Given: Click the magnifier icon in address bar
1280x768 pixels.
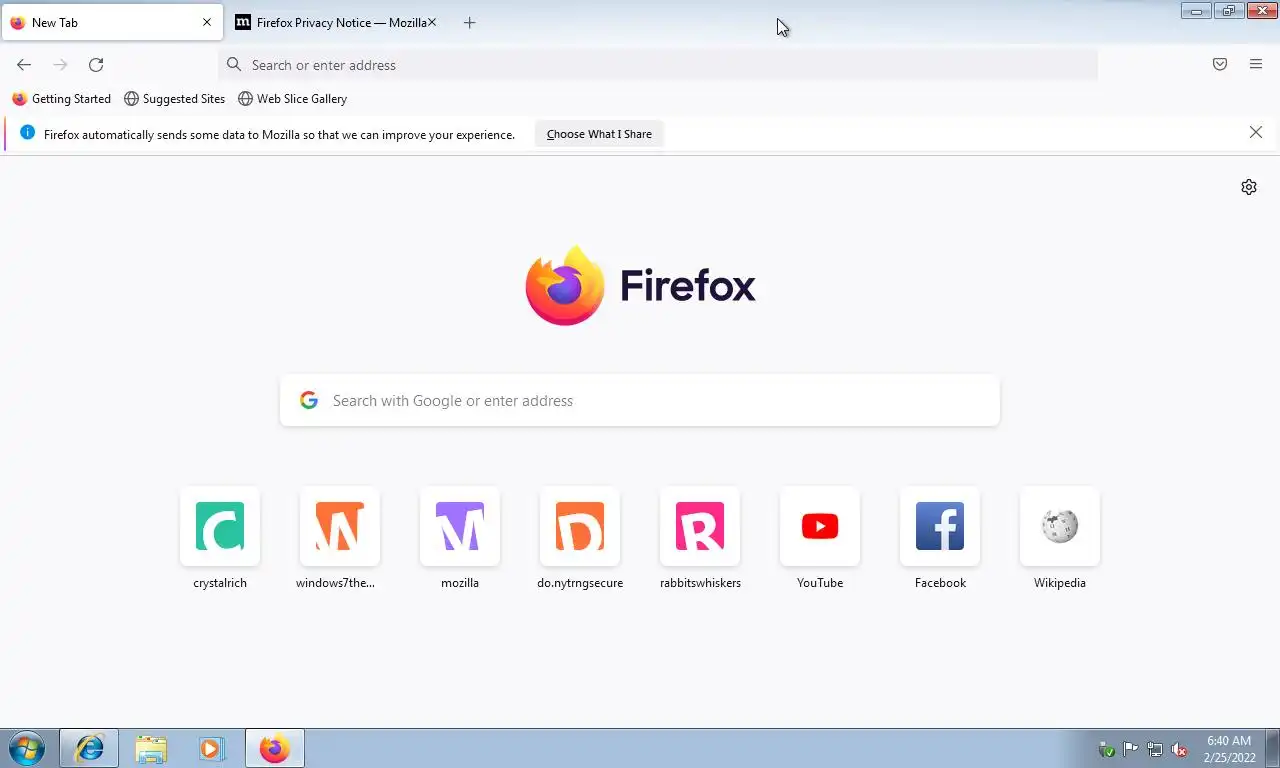Looking at the screenshot, I should [x=234, y=65].
